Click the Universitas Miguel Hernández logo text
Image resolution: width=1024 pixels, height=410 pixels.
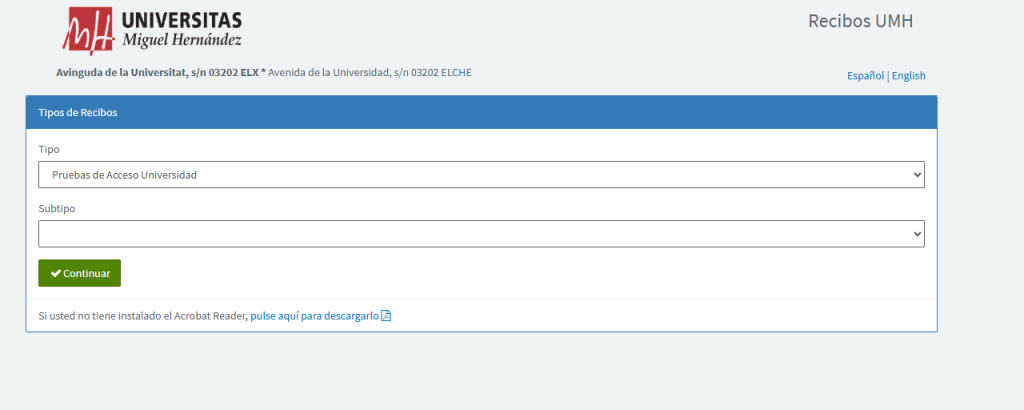coord(181,30)
